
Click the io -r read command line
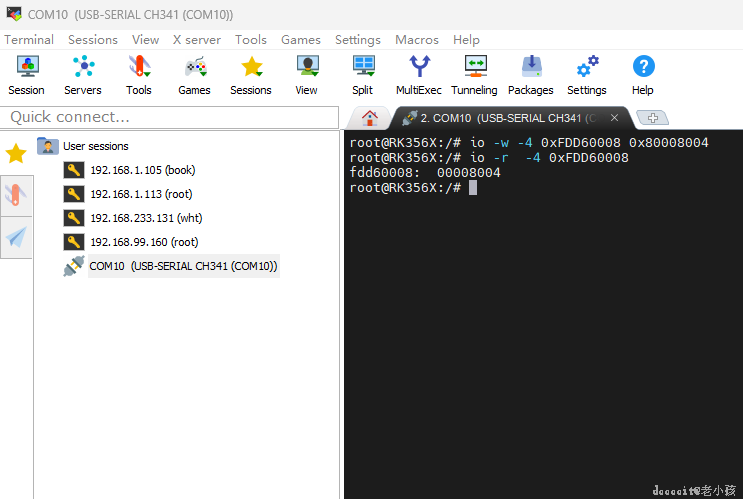pos(489,158)
